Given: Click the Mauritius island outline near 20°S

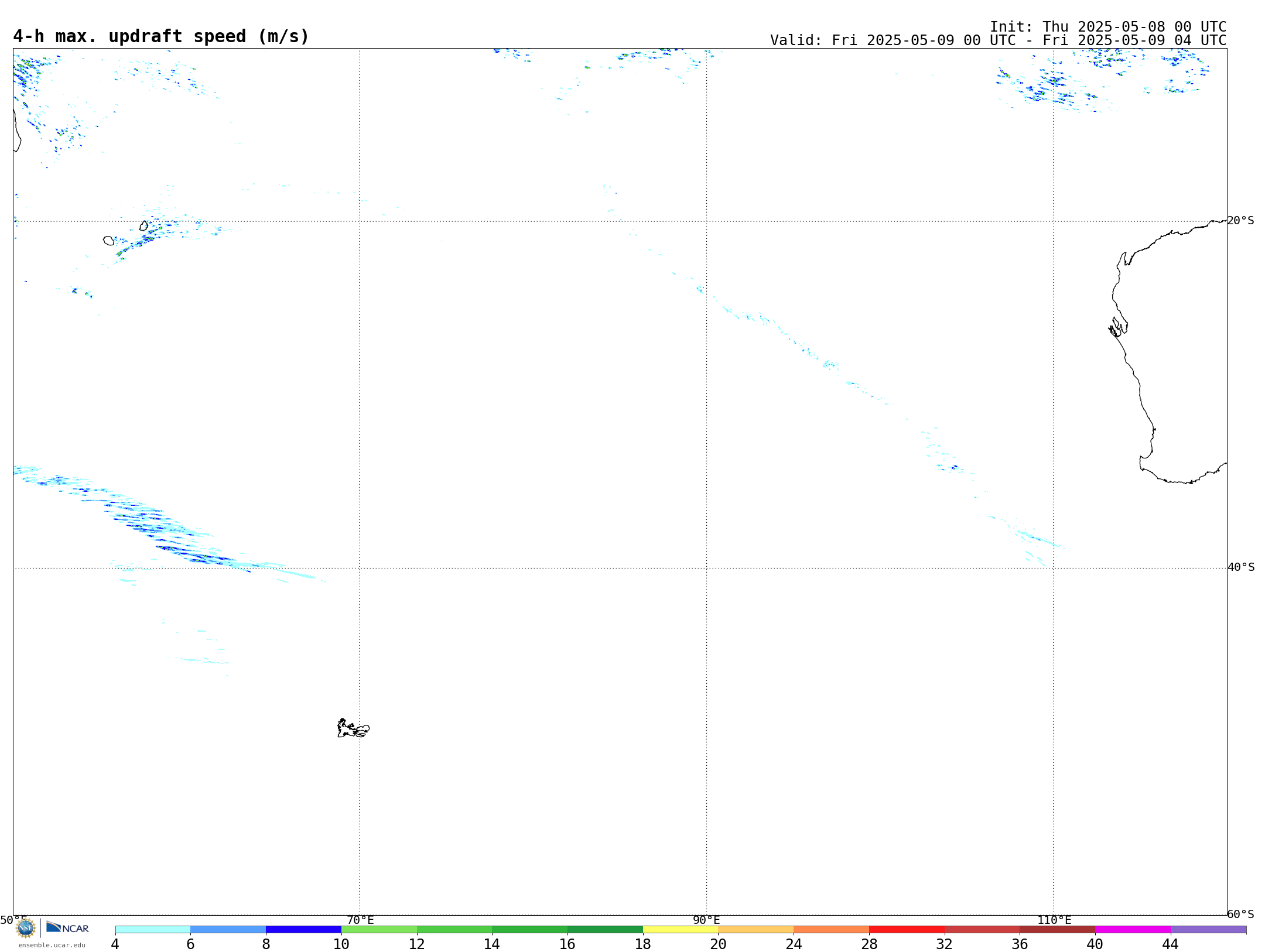Looking at the screenshot, I should pyautogui.click(x=144, y=225).
